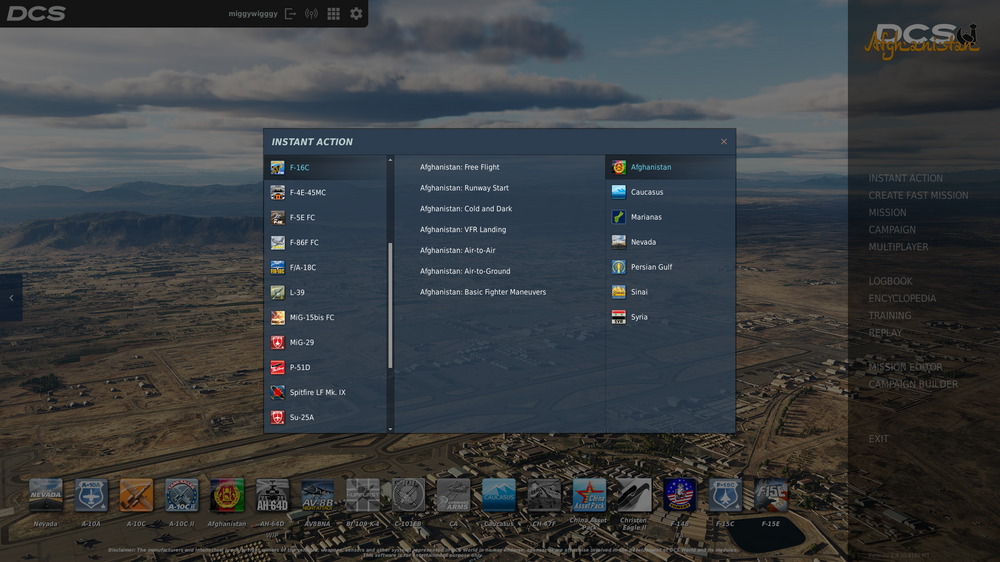Choose the Sinai map icon
Screen dimensions: 1000x562
619,292
